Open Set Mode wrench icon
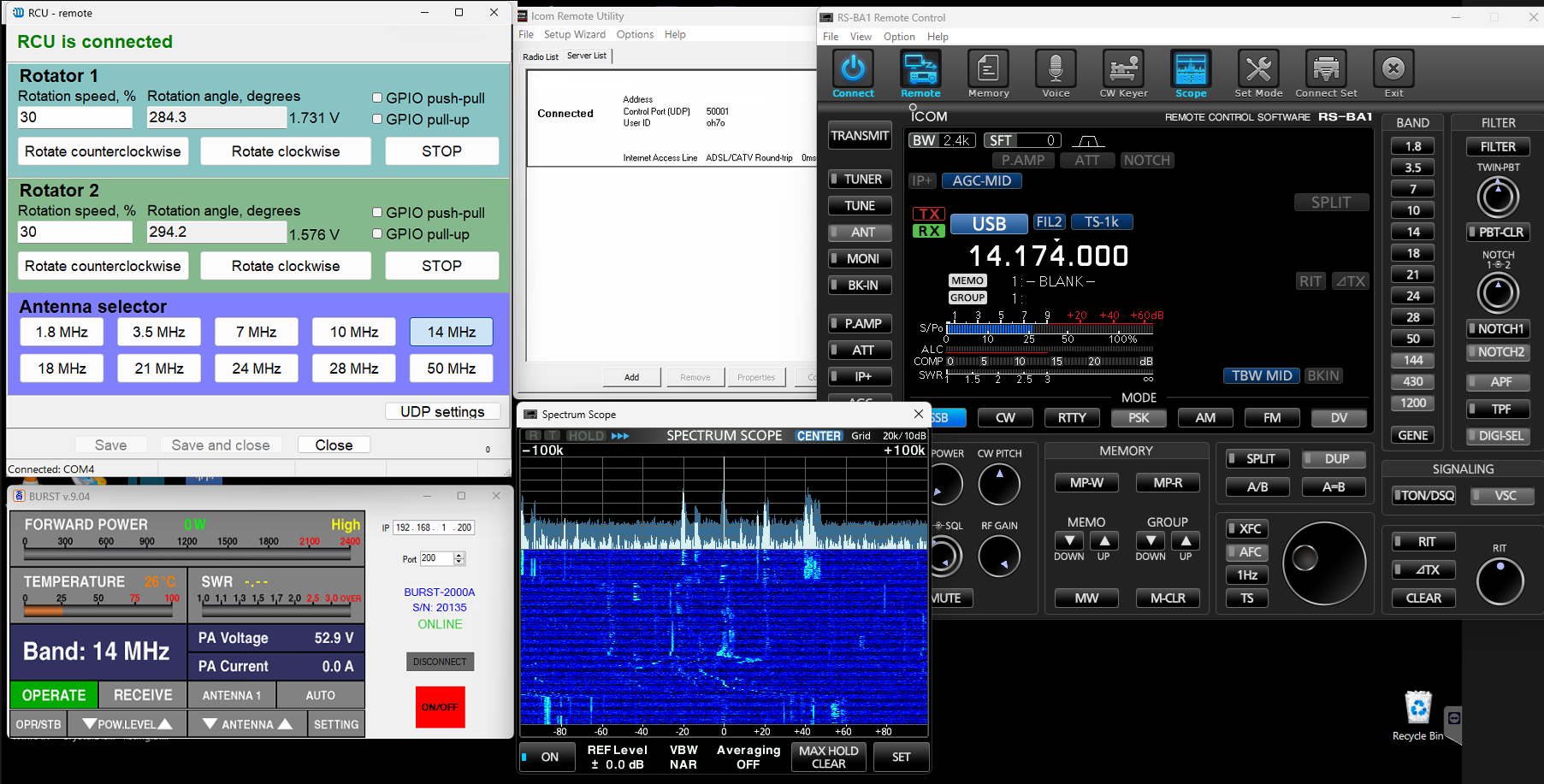 coord(1257,69)
